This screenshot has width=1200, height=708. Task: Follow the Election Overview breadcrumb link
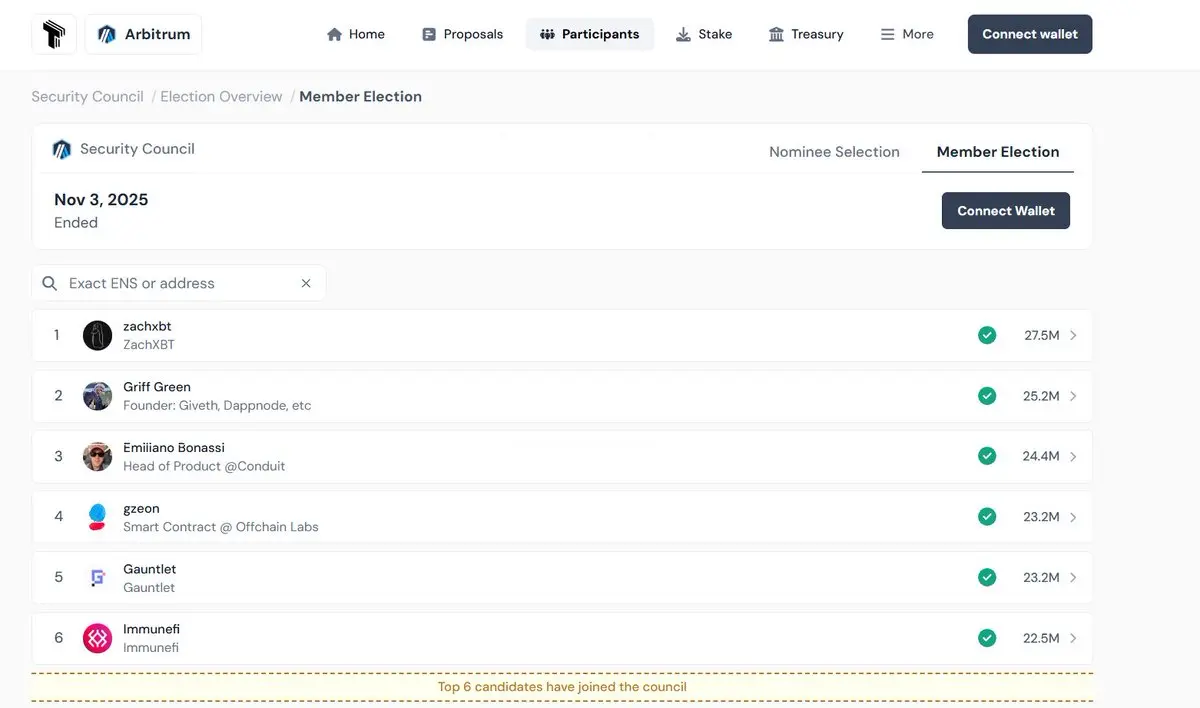pyautogui.click(x=221, y=97)
